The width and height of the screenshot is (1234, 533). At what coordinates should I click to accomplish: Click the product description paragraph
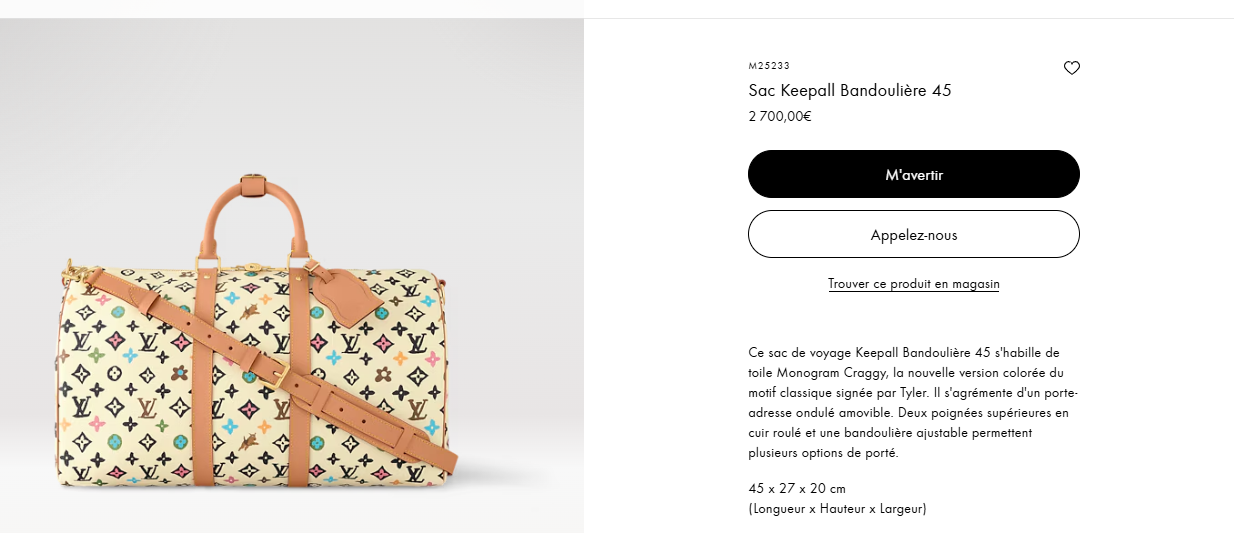pyautogui.click(x=910, y=403)
